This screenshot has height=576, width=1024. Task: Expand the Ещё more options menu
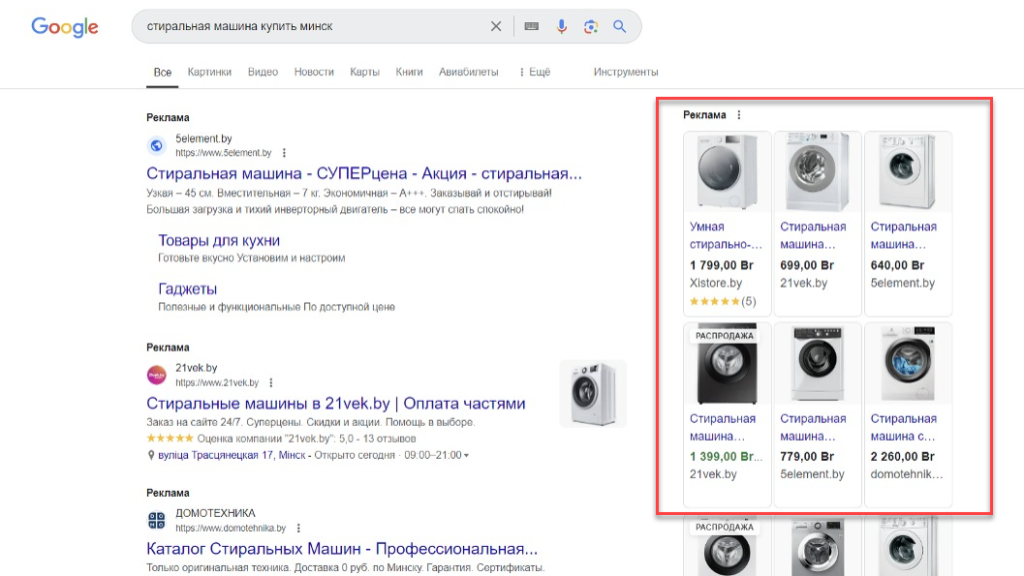click(x=534, y=72)
